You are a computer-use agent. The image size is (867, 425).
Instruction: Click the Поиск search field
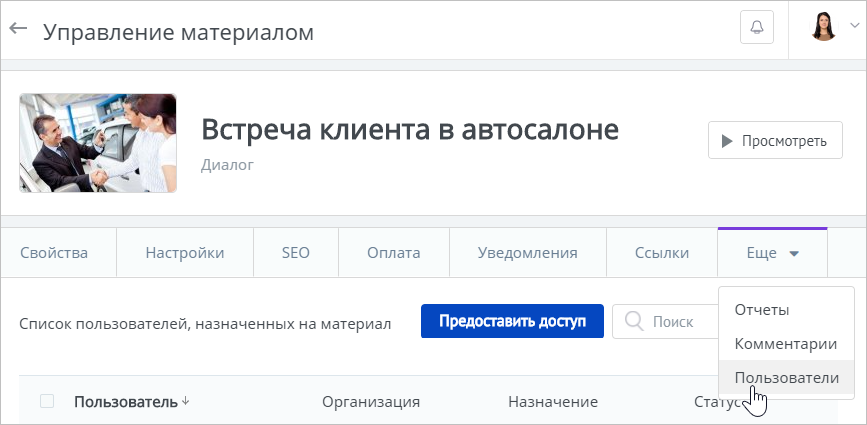665,321
